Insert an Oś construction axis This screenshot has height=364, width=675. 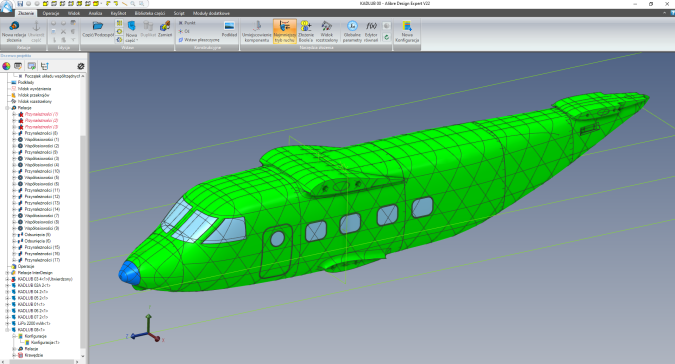(x=184, y=31)
